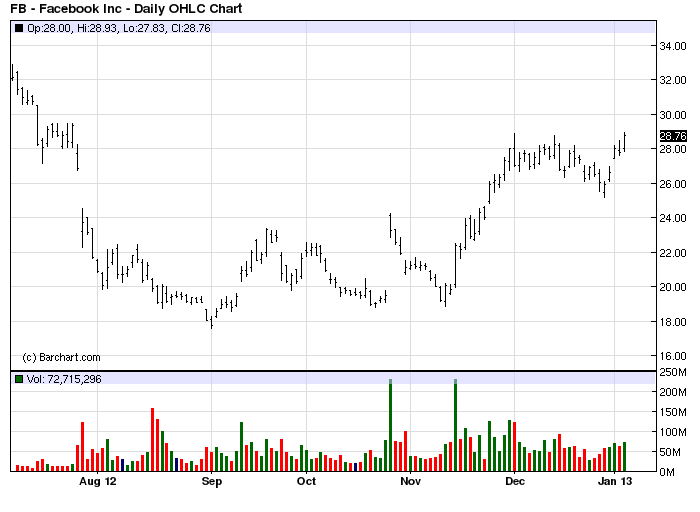Click the 'Aug 12' date axis label
The image size is (700, 512).
click(98, 482)
